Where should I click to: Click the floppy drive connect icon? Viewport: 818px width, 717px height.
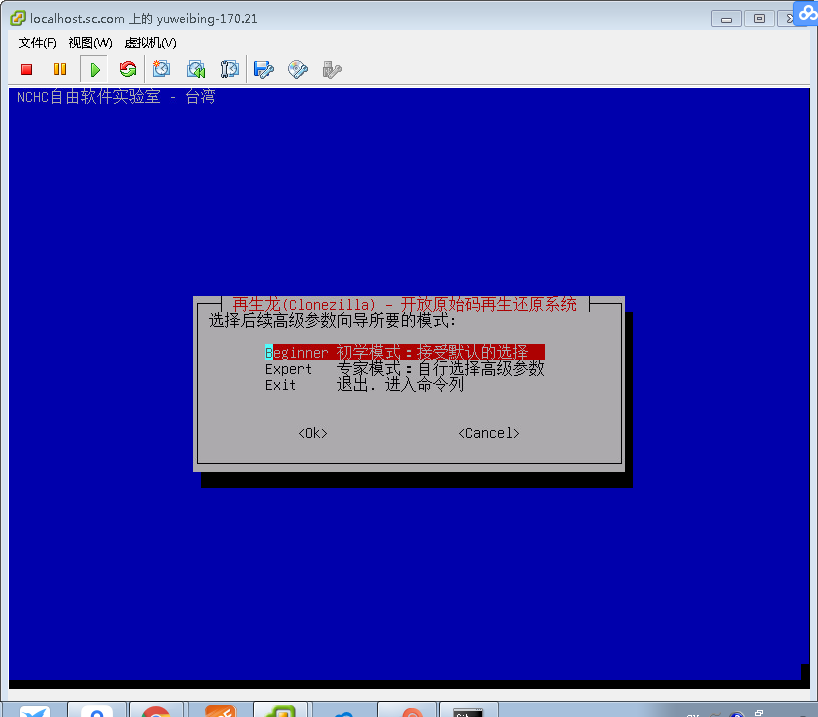[x=263, y=69]
